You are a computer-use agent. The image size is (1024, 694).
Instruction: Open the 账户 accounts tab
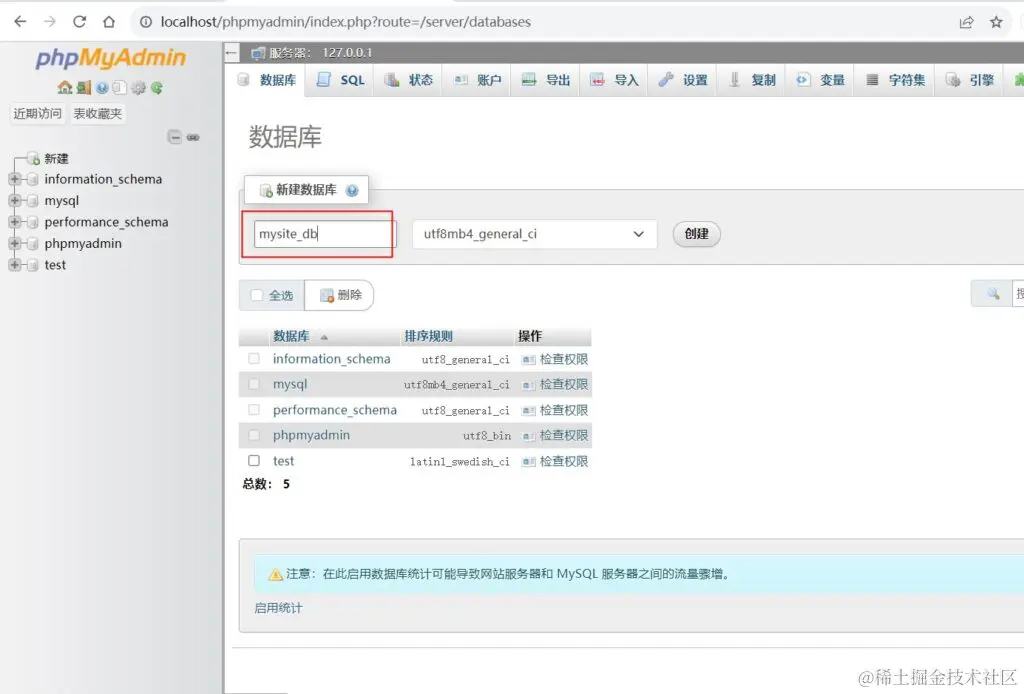[x=478, y=80]
